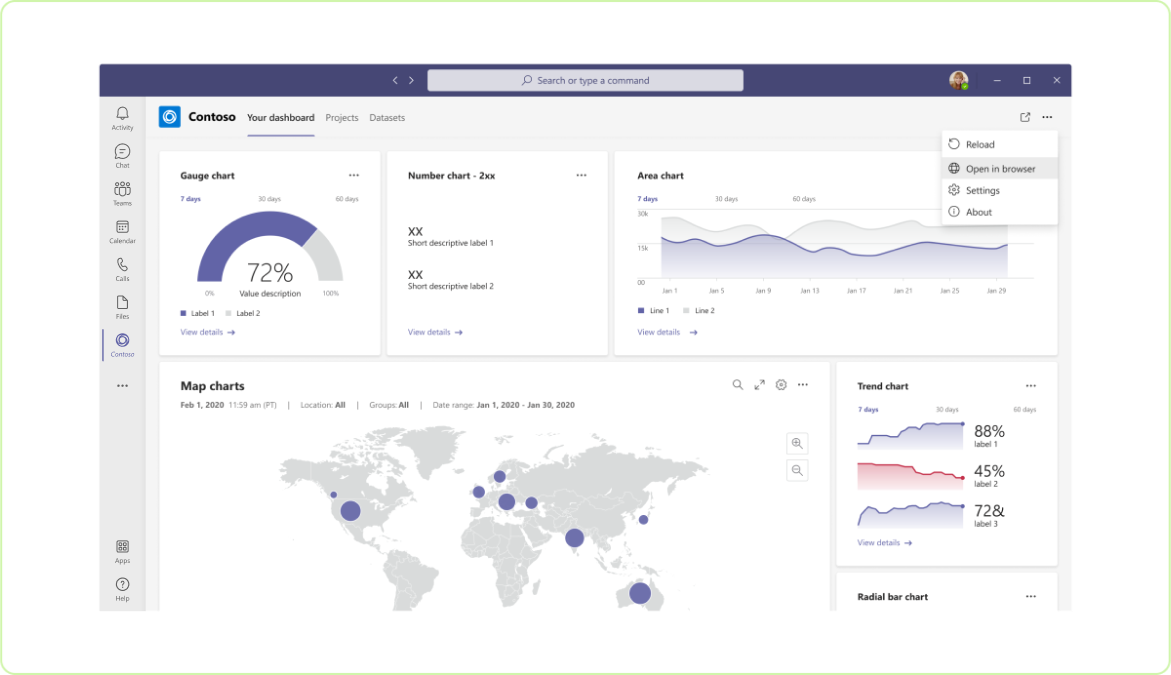Image resolution: width=1171 pixels, height=675 pixels.
Task: Click the Search or type a command box
Action: [x=586, y=81]
